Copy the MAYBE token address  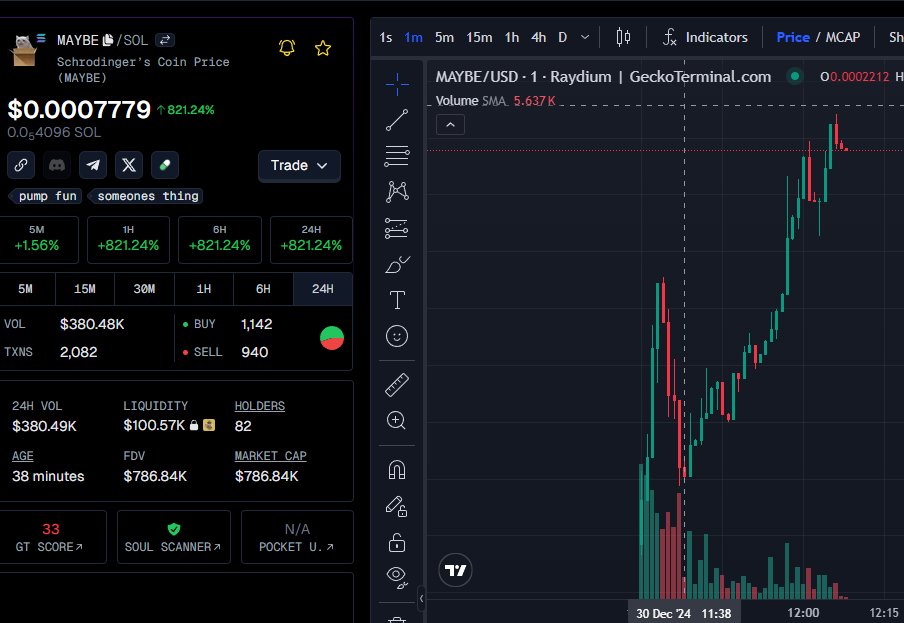pos(108,40)
